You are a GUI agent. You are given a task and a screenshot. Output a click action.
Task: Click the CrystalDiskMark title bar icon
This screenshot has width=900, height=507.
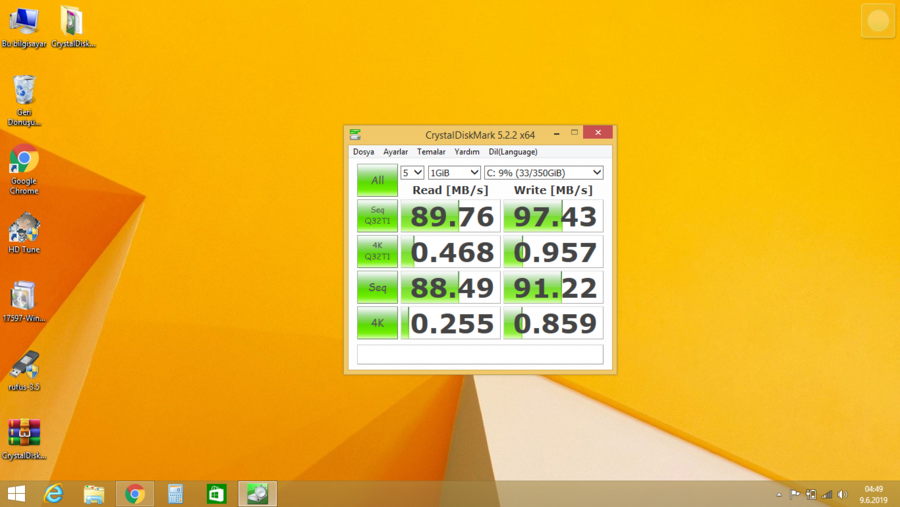(355, 134)
